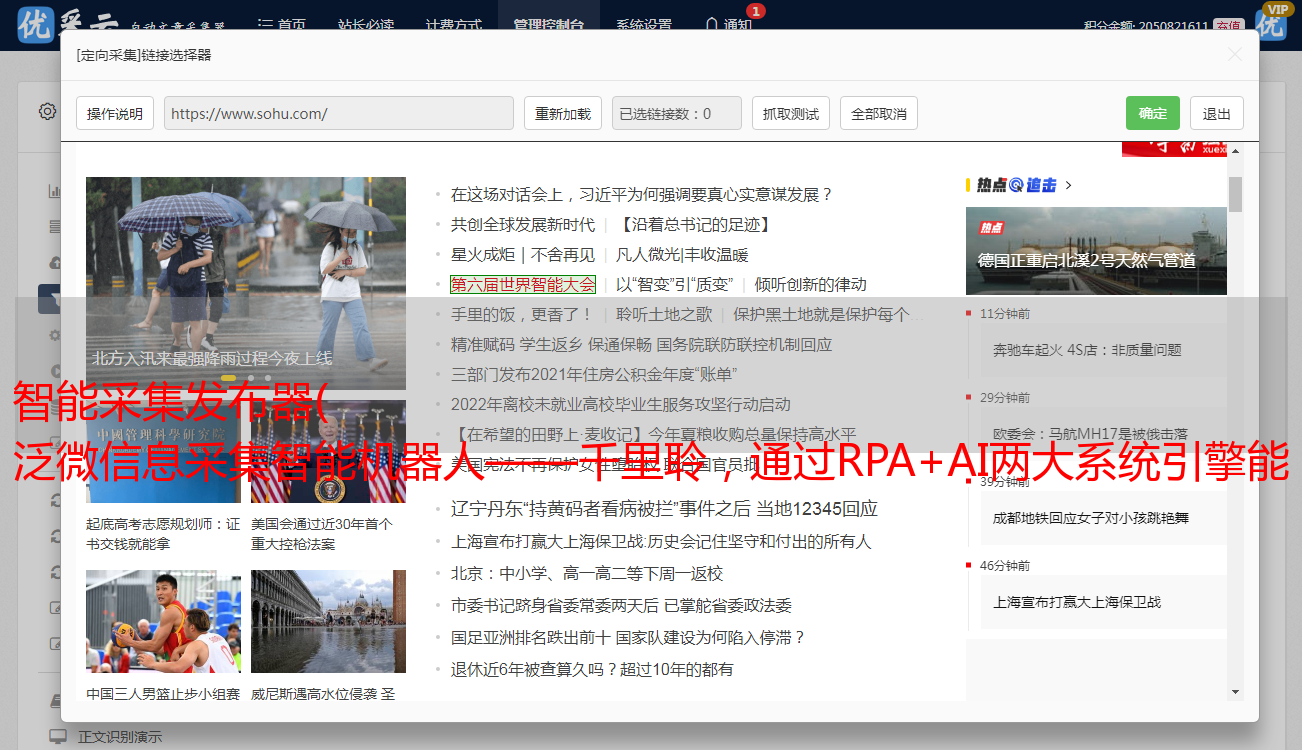Viewport: 1302px width, 750px height.
Task: Click the 通知 notification bell icon
Action: pos(713,24)
